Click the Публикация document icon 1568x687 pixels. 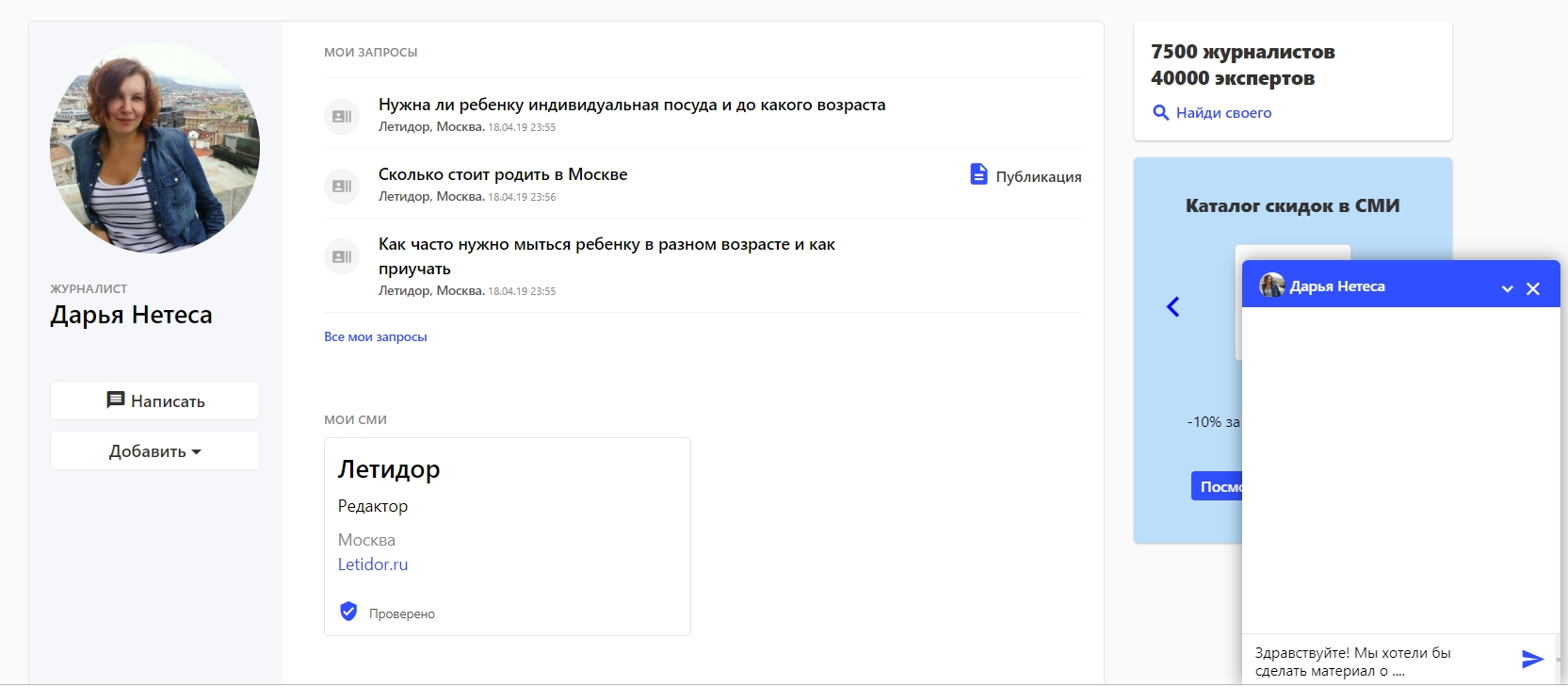(x=978, y=174)
